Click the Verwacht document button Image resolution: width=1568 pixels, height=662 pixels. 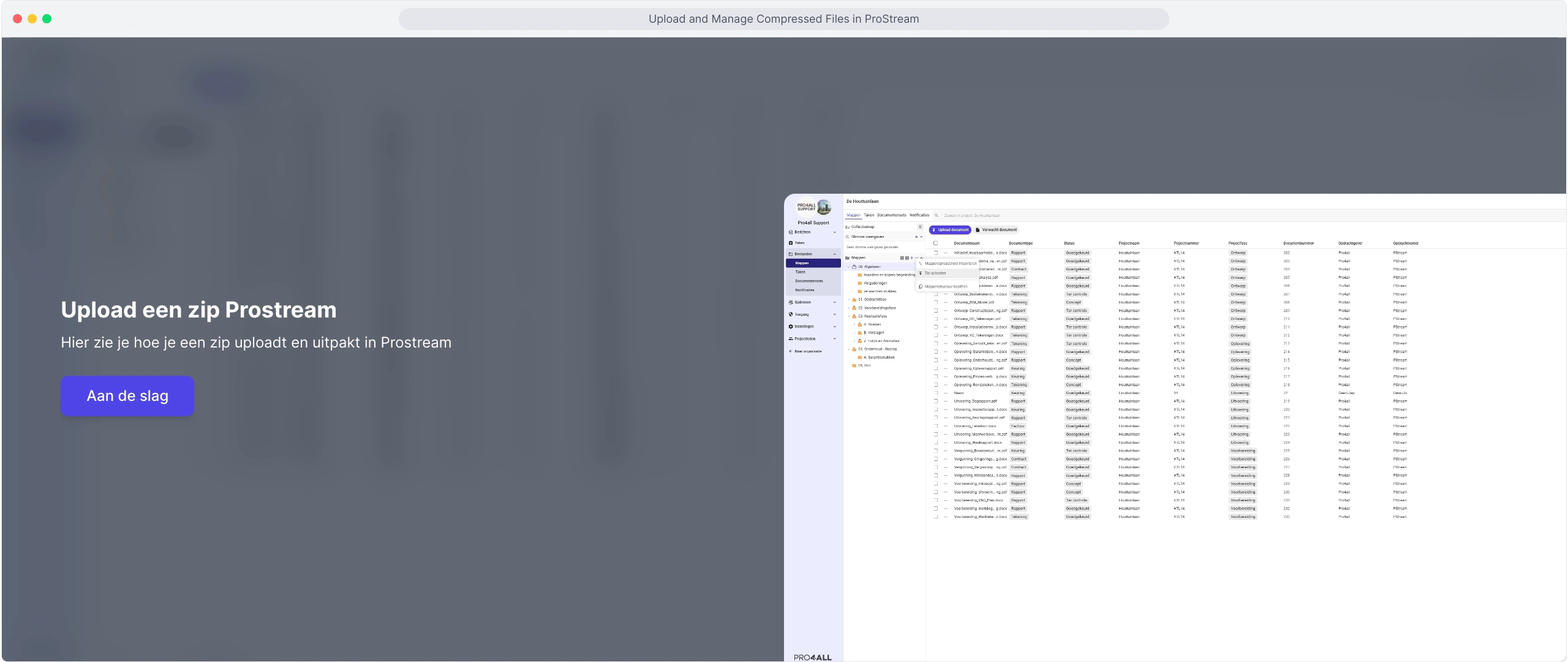tap(997, 230)
